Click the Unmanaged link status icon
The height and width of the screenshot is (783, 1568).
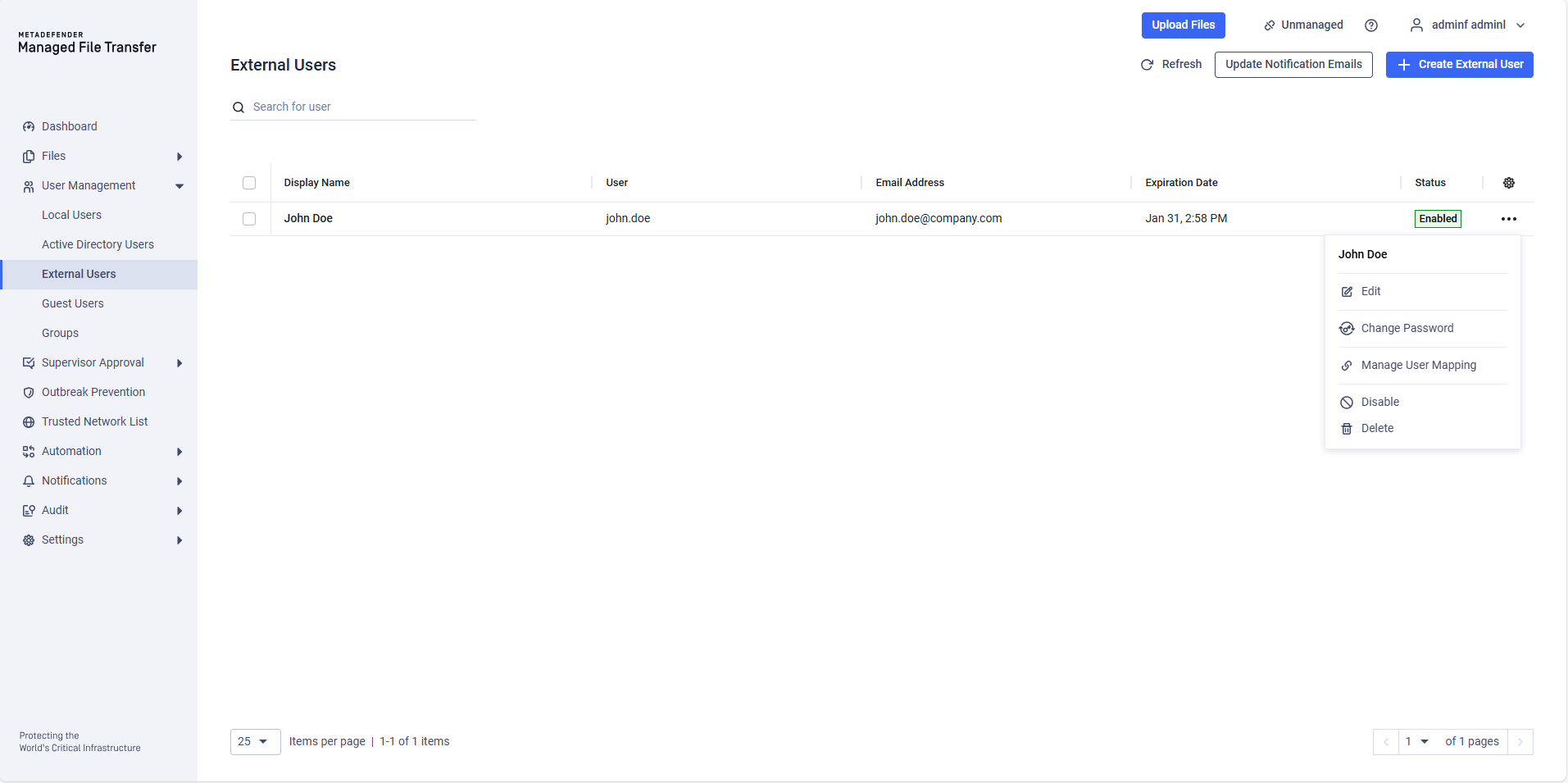pos(1269,25)
